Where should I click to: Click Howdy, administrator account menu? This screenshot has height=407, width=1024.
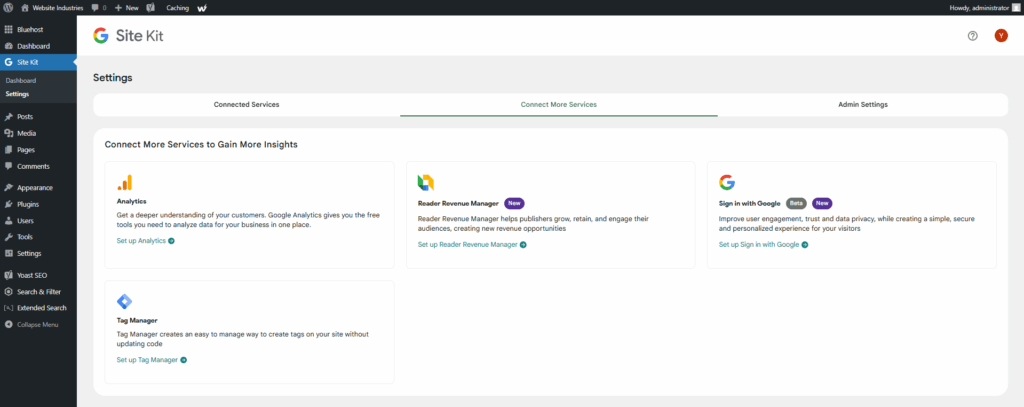tap(984, 8)
